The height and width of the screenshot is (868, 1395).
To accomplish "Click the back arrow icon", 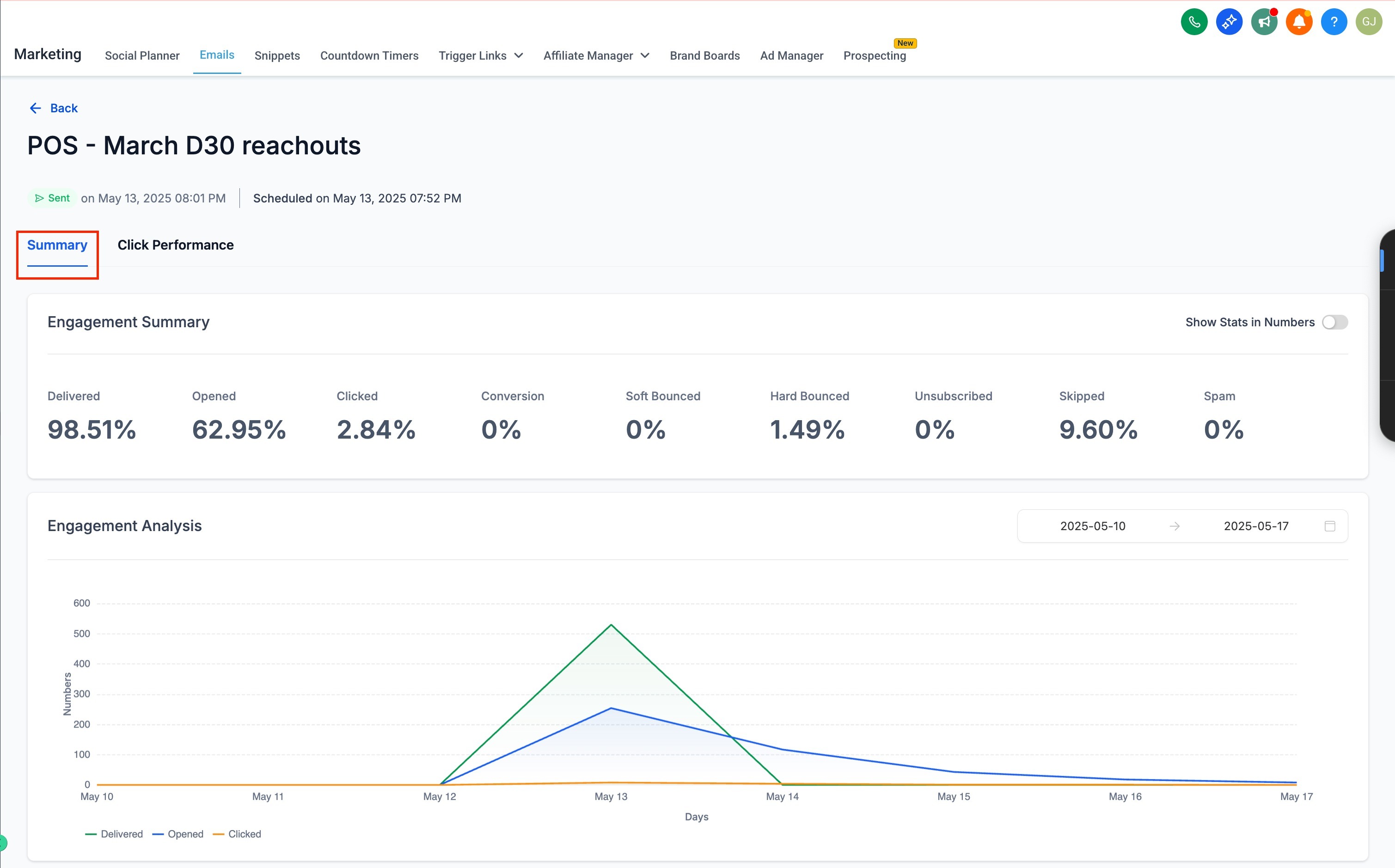I will point(36,108).
